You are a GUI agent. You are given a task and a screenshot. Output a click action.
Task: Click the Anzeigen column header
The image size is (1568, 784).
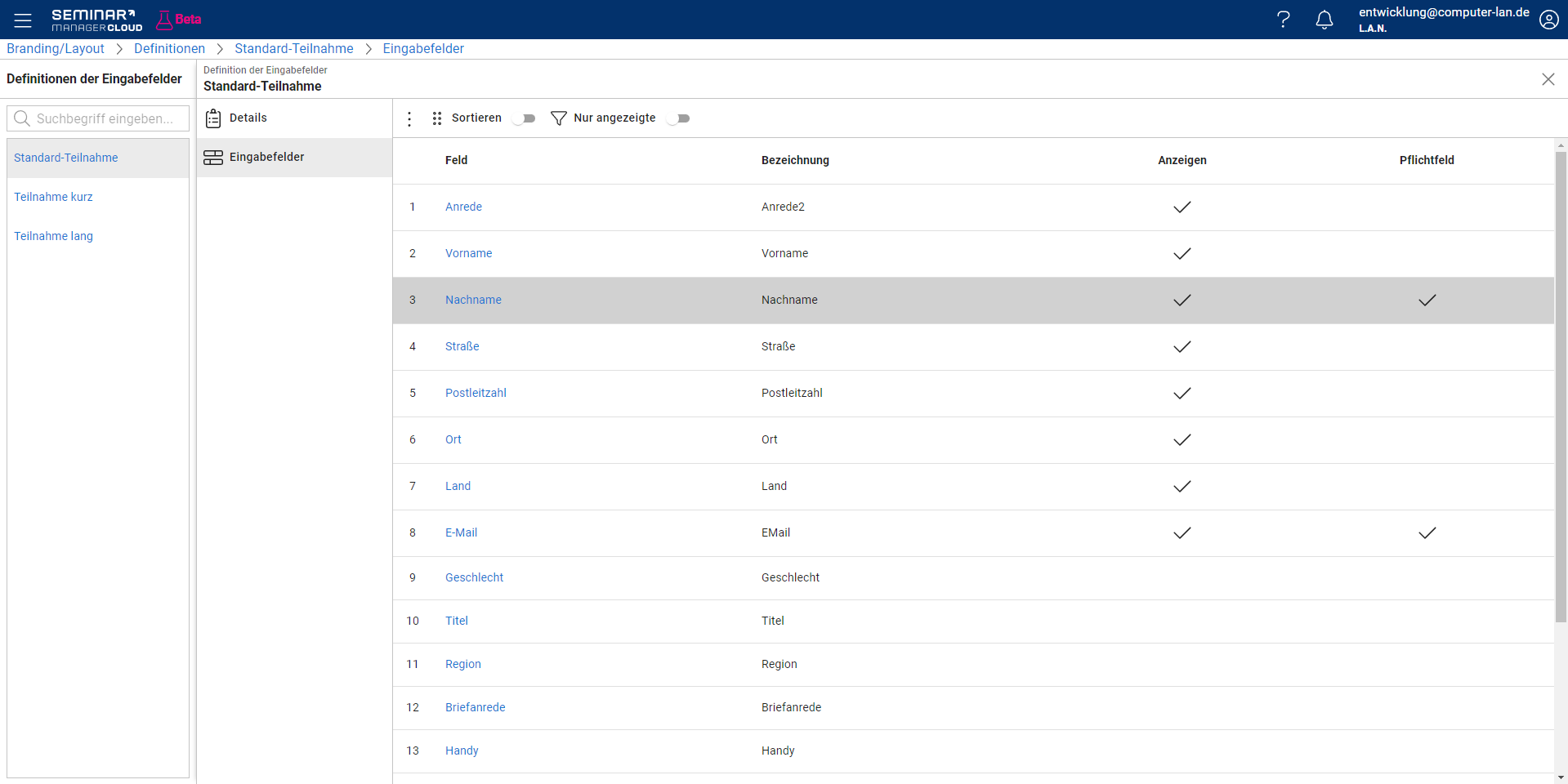[1182, 161]
